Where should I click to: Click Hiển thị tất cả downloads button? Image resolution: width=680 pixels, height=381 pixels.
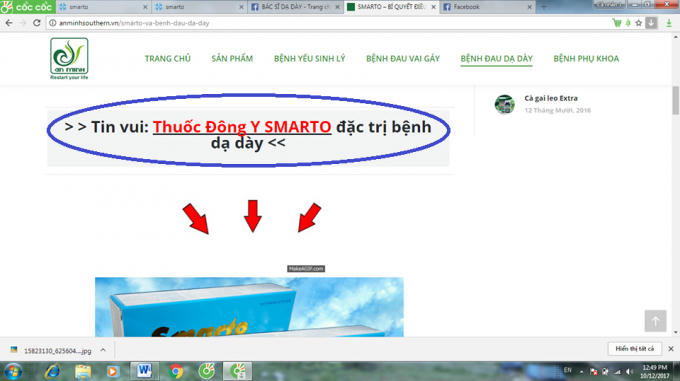pyautogui.click(x=634, y=348)
